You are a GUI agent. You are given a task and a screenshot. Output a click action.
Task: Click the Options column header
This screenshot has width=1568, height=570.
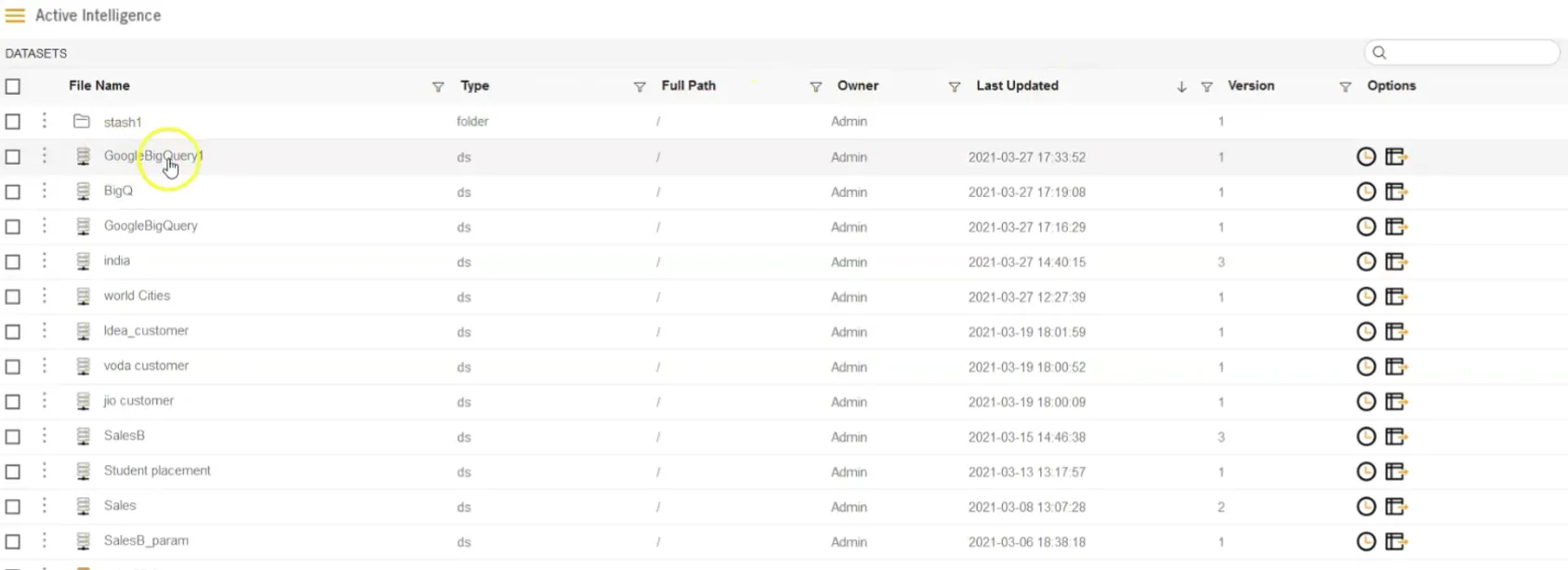[x=1391, y=86]
